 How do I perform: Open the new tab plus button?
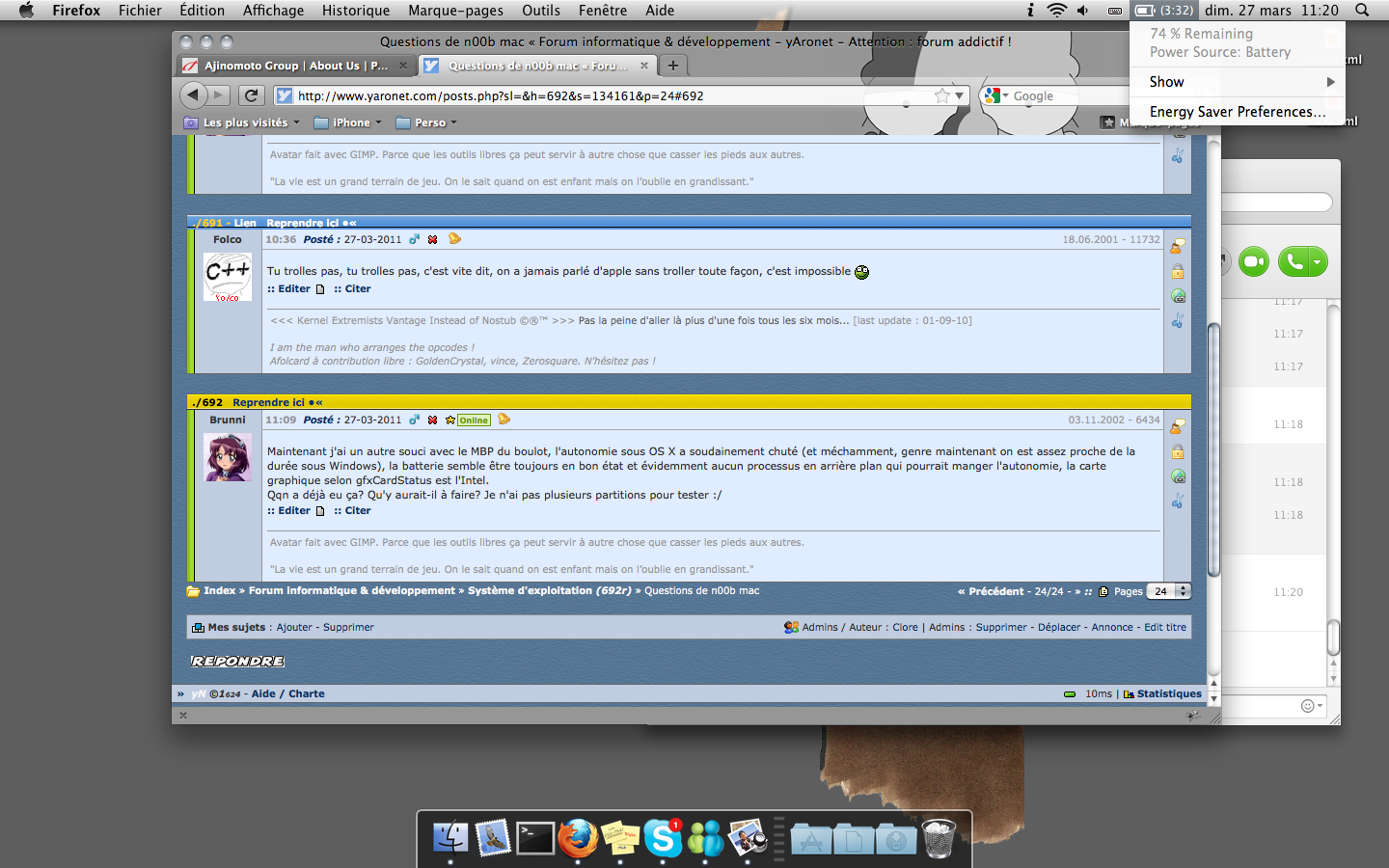click(x=673, y=66)
